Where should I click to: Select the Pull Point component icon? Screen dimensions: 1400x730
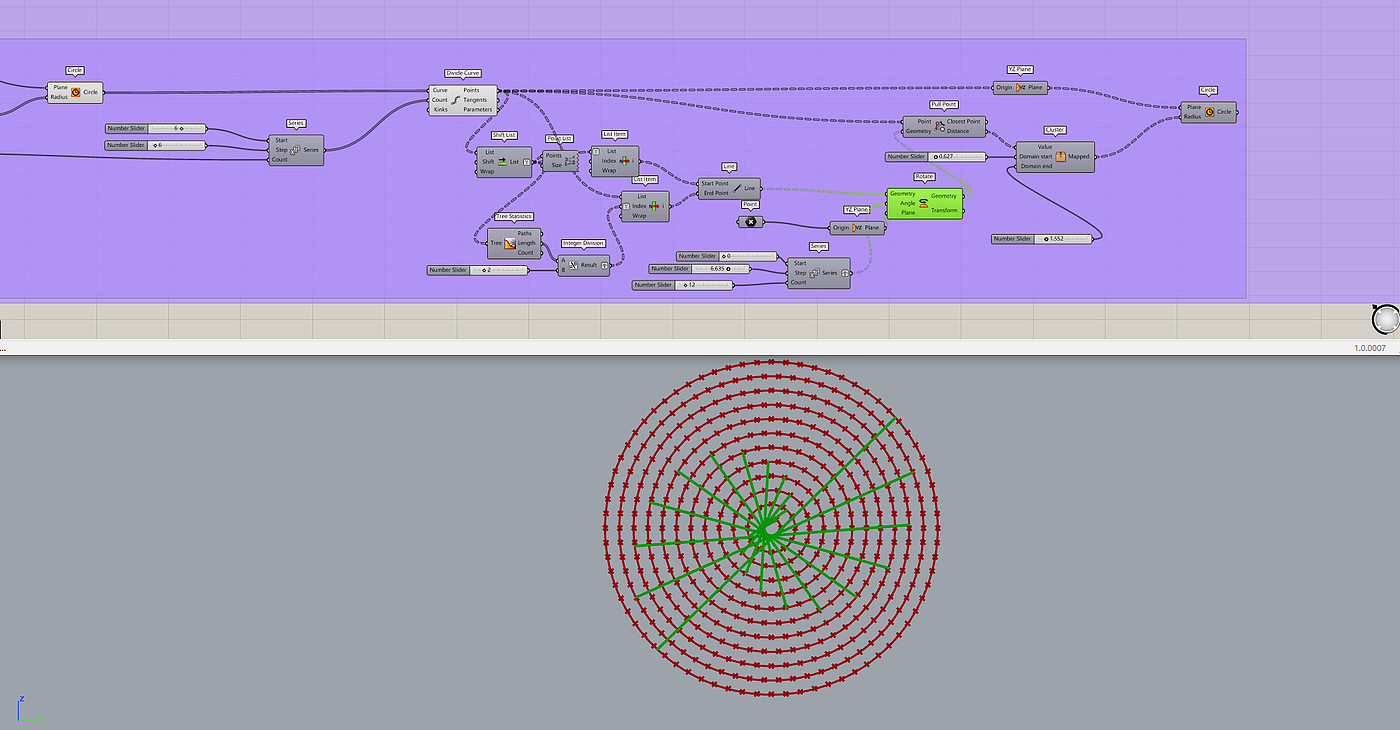coord(940,126)
